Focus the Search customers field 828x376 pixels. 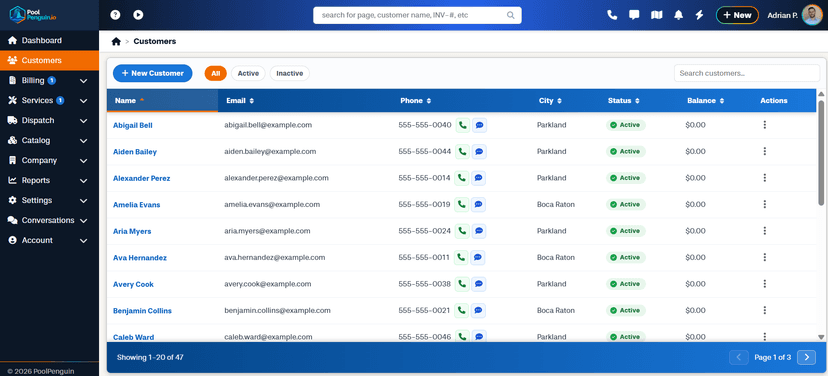point(747,73)
